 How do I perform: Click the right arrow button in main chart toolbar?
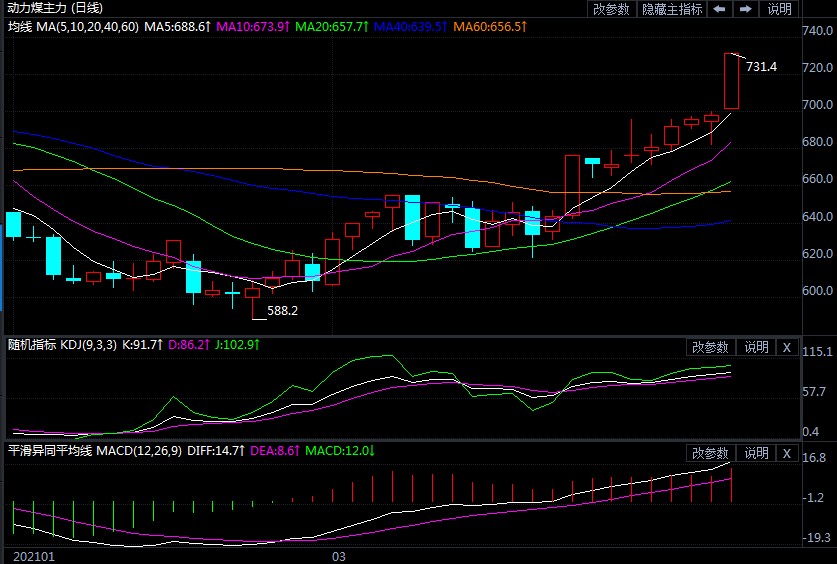pyautogui.click(x=745, y=9)
